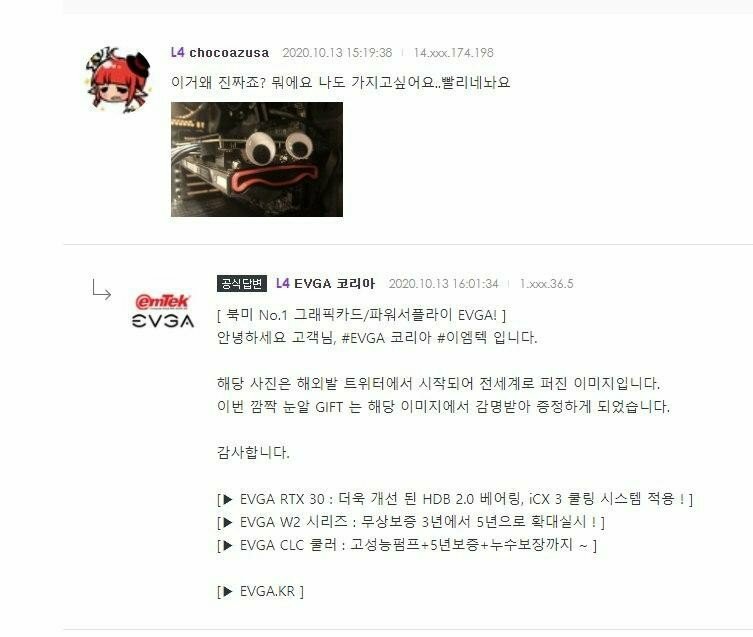
Task: Open the EVGA 코리아 username profile
Action: [x=334, y=283]
